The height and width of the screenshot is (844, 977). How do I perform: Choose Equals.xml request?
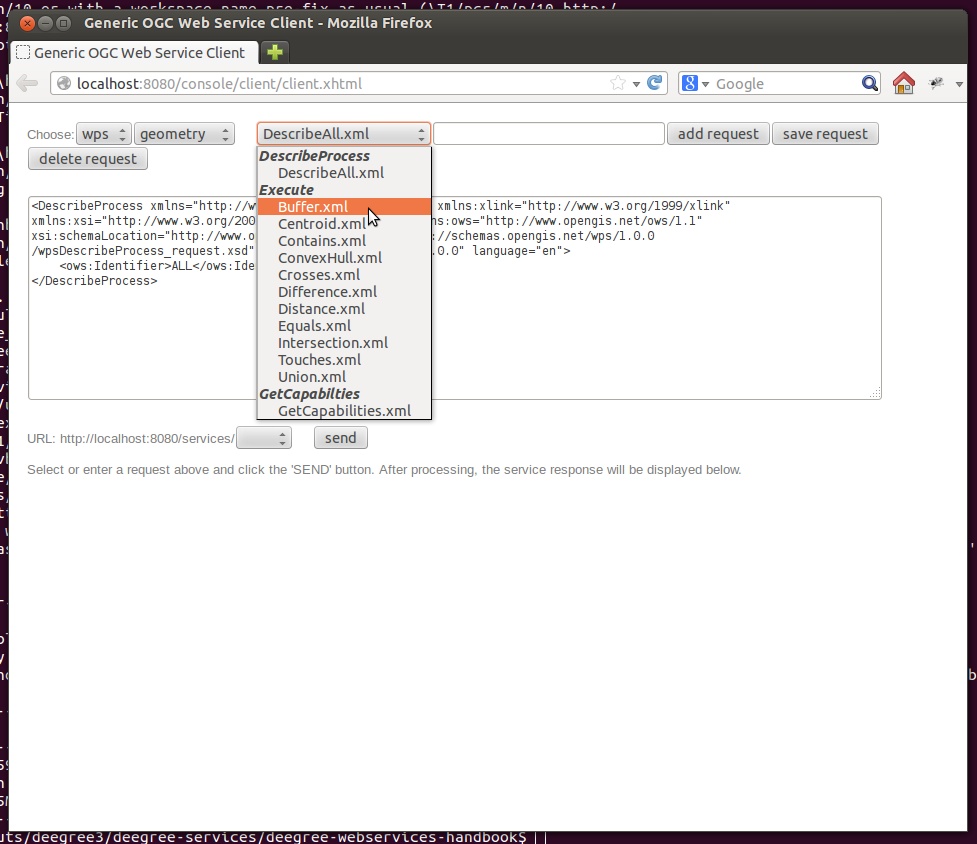(344, 326)
